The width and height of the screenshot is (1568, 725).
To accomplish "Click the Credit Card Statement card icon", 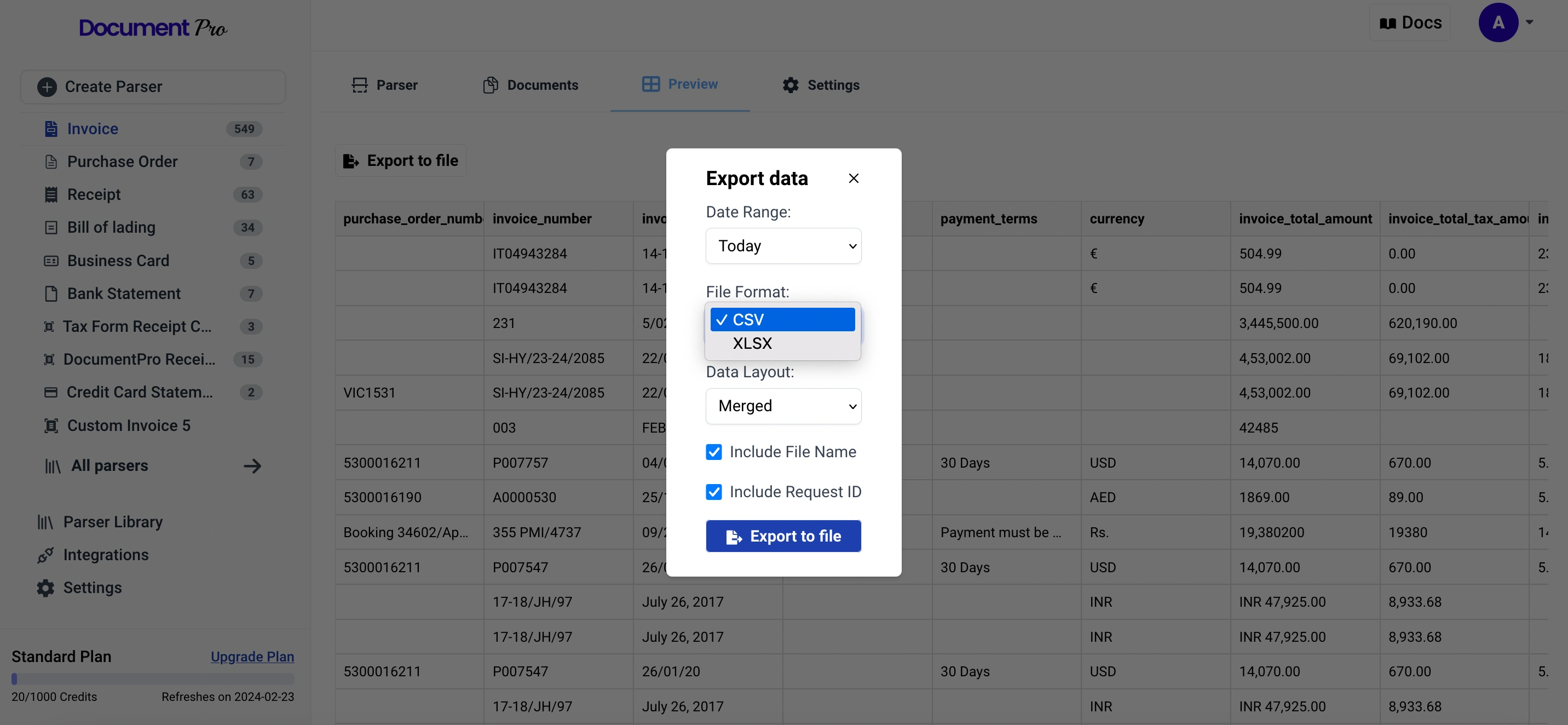I will (50, 392).
